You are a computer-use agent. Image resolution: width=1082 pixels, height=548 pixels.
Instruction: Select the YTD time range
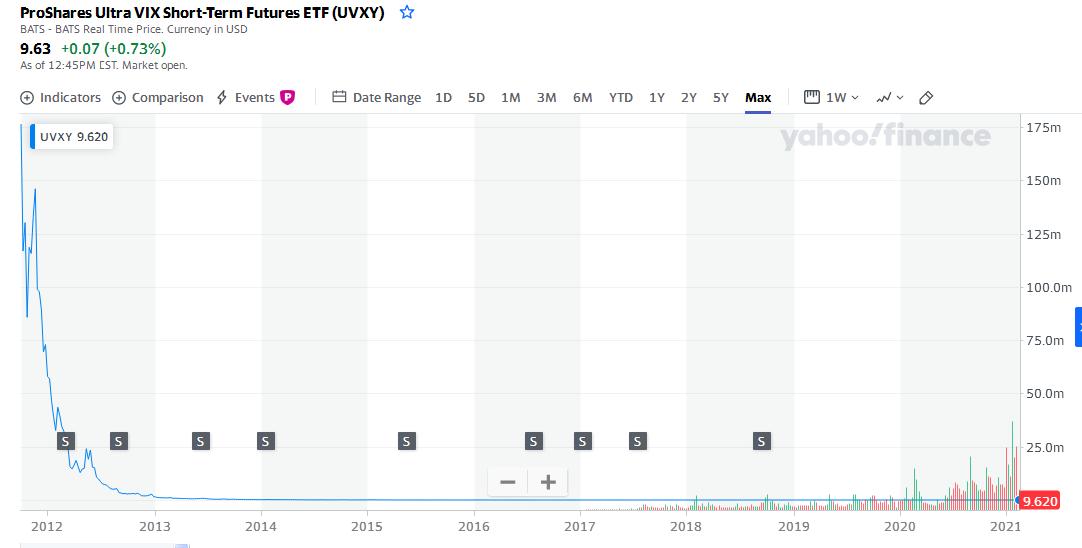620,97
